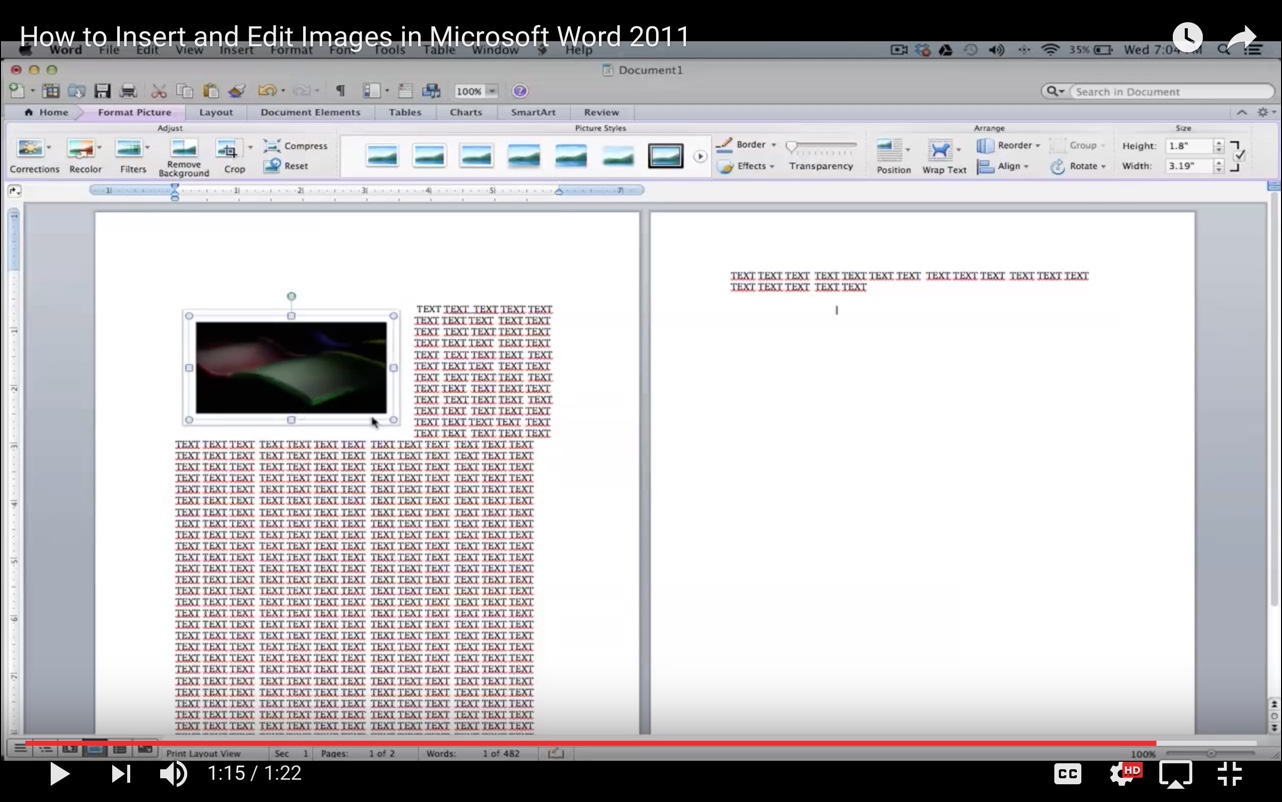This screenshot has height=802, width=1282.
Task: Adjust the document zoom slider in status bar
Action: tap(1211, 753)
